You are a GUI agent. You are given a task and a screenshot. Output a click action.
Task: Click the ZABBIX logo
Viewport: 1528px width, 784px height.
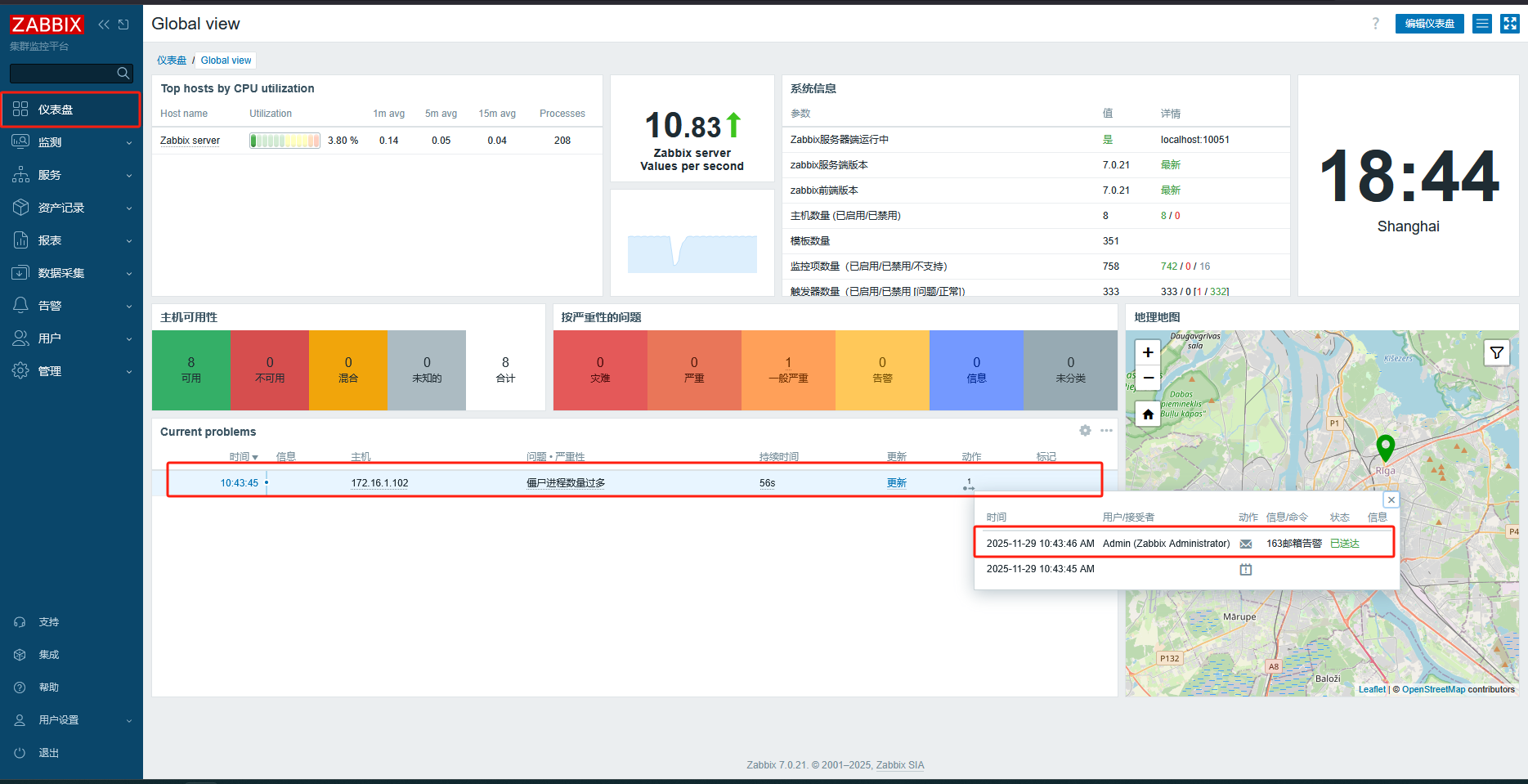(x=47, y=25)
